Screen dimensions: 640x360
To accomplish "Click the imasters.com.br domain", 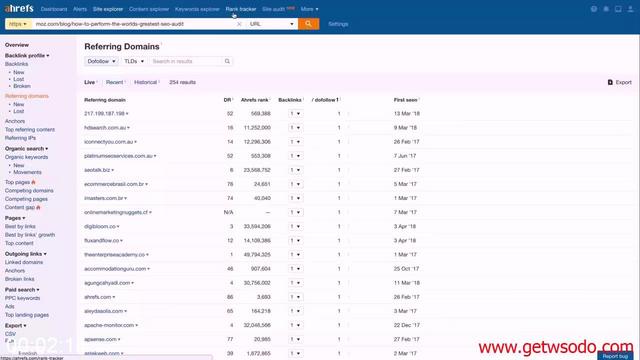I will (104, 198).
